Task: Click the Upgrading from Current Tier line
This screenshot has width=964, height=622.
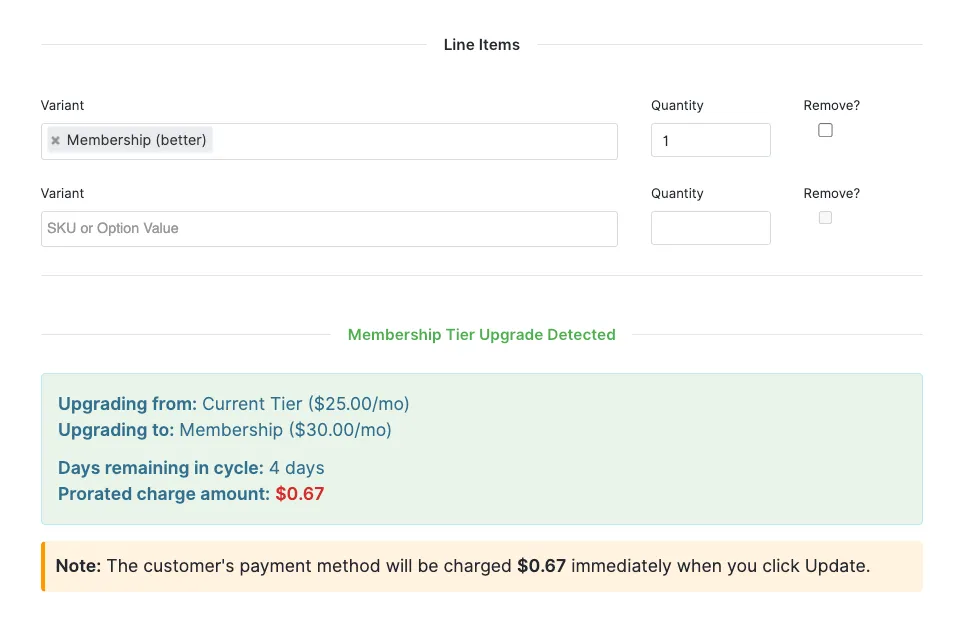Action: tap(234, 404)
